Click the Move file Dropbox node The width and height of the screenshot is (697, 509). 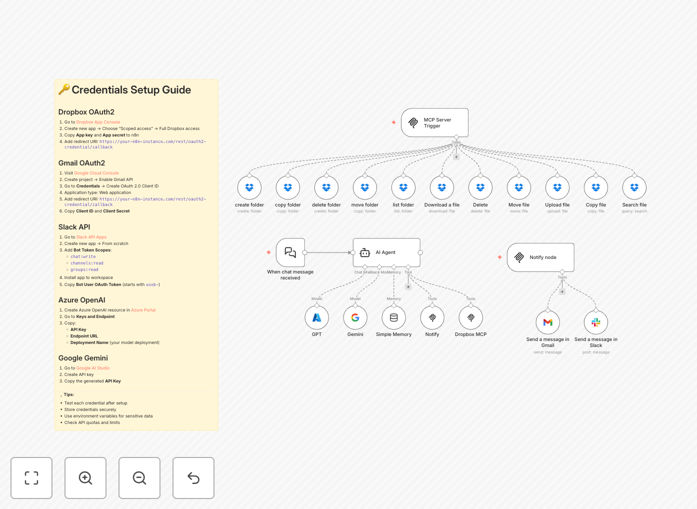[x=519, y=188]
